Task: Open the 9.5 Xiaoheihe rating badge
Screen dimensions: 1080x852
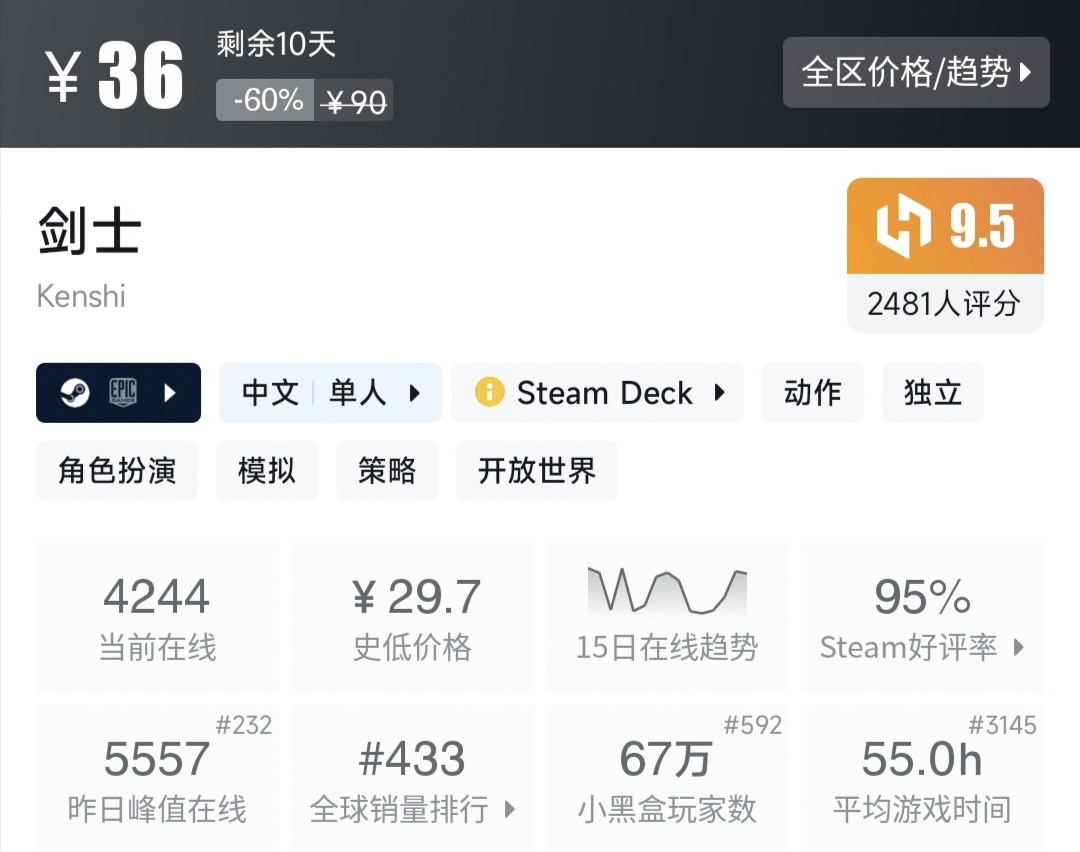Action: click(944, 227)
